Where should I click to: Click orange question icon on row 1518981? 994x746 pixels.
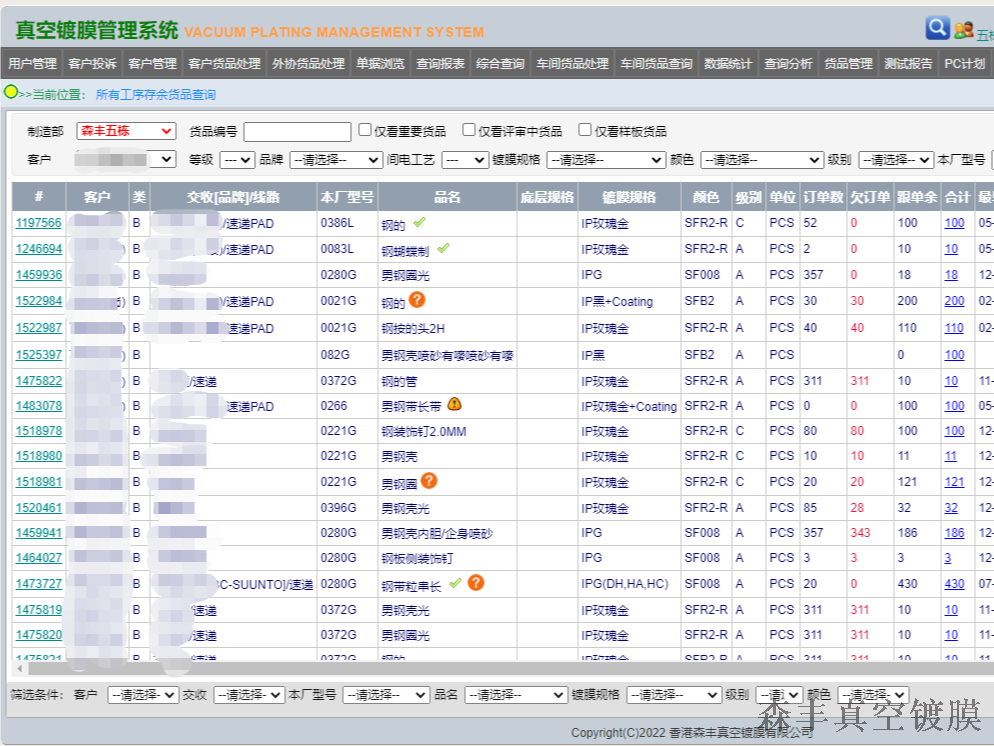pyautogui.click(x=429, y=480)
